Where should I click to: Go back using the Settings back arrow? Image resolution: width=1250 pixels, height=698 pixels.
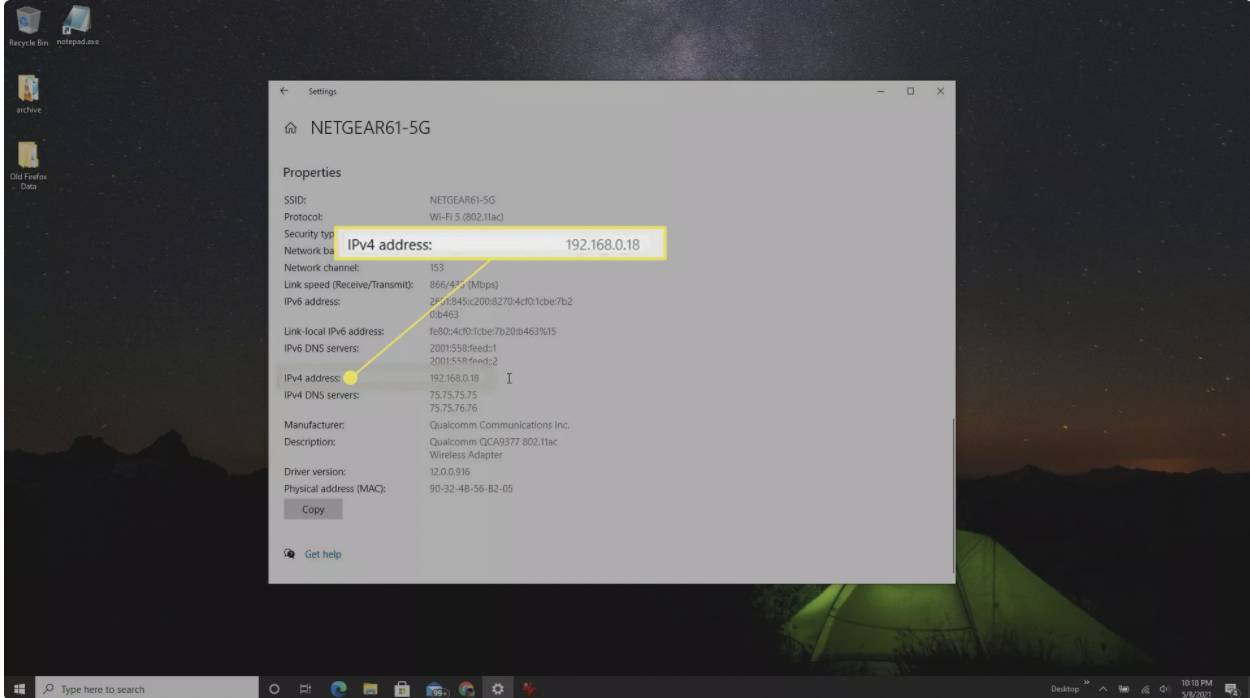[285, 92]
